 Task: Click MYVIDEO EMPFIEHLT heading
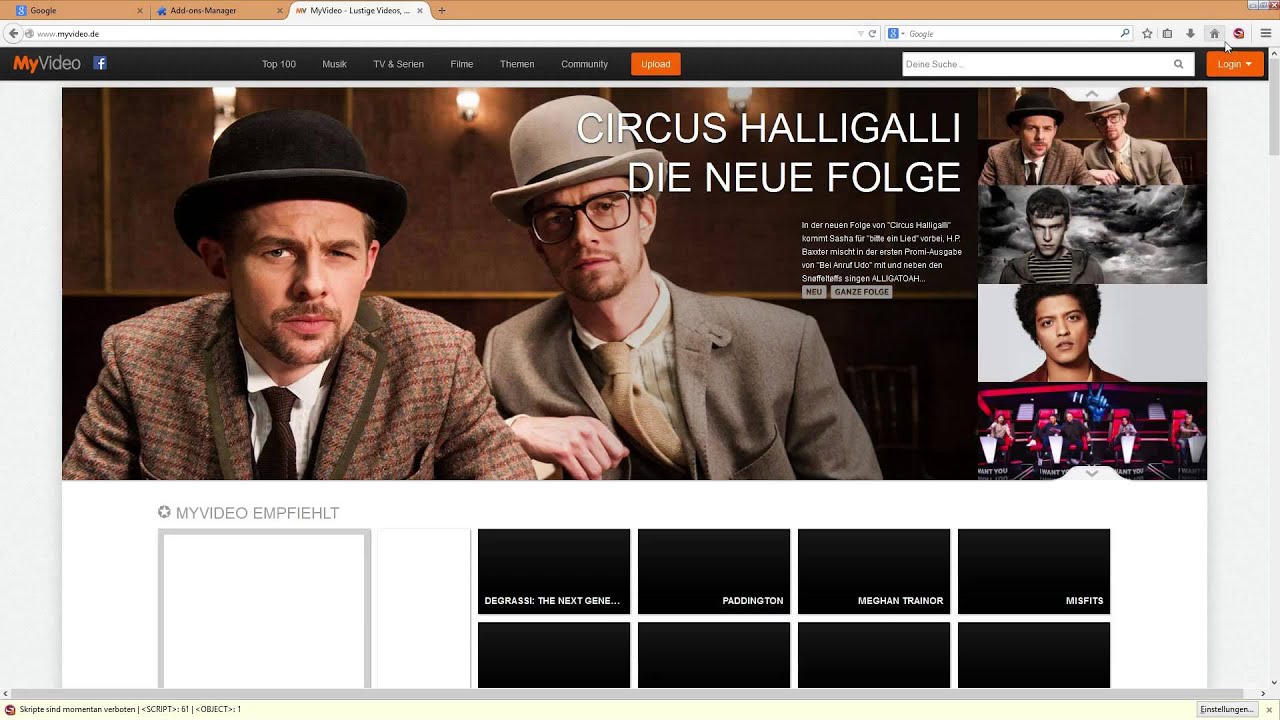(x=257, y=513)
